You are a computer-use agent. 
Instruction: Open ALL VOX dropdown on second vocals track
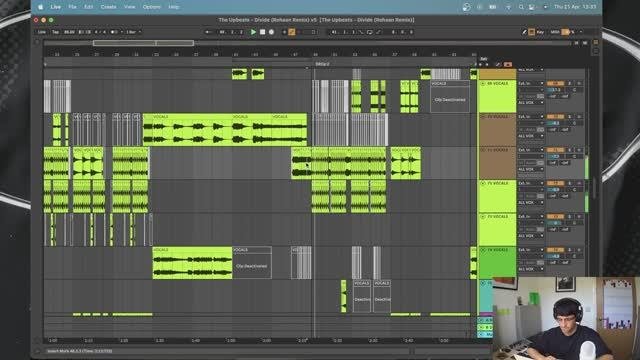point(531,136)
